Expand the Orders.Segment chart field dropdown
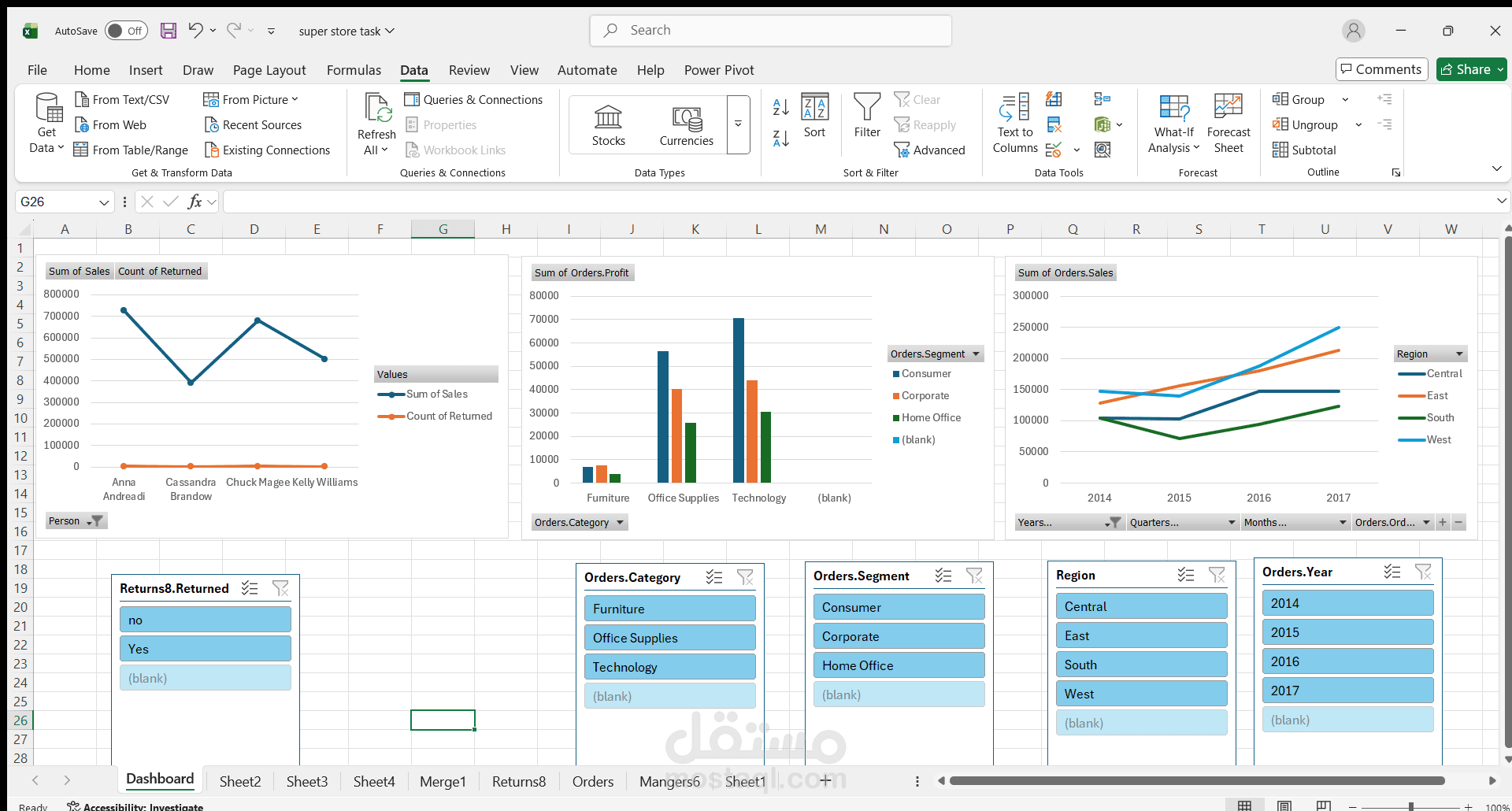The height and width of the screenshot is (811, 1512). tap(975, 354)
